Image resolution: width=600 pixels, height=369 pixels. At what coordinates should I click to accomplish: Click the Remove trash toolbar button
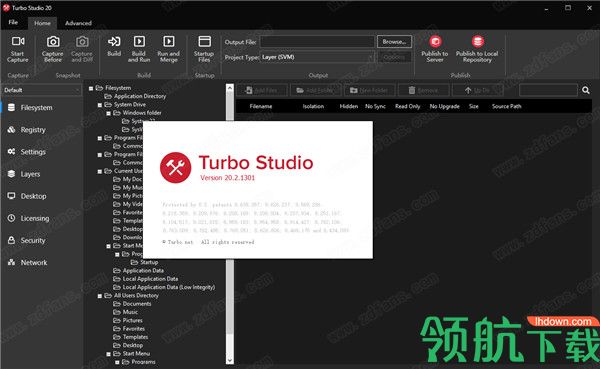pos(424,90)
